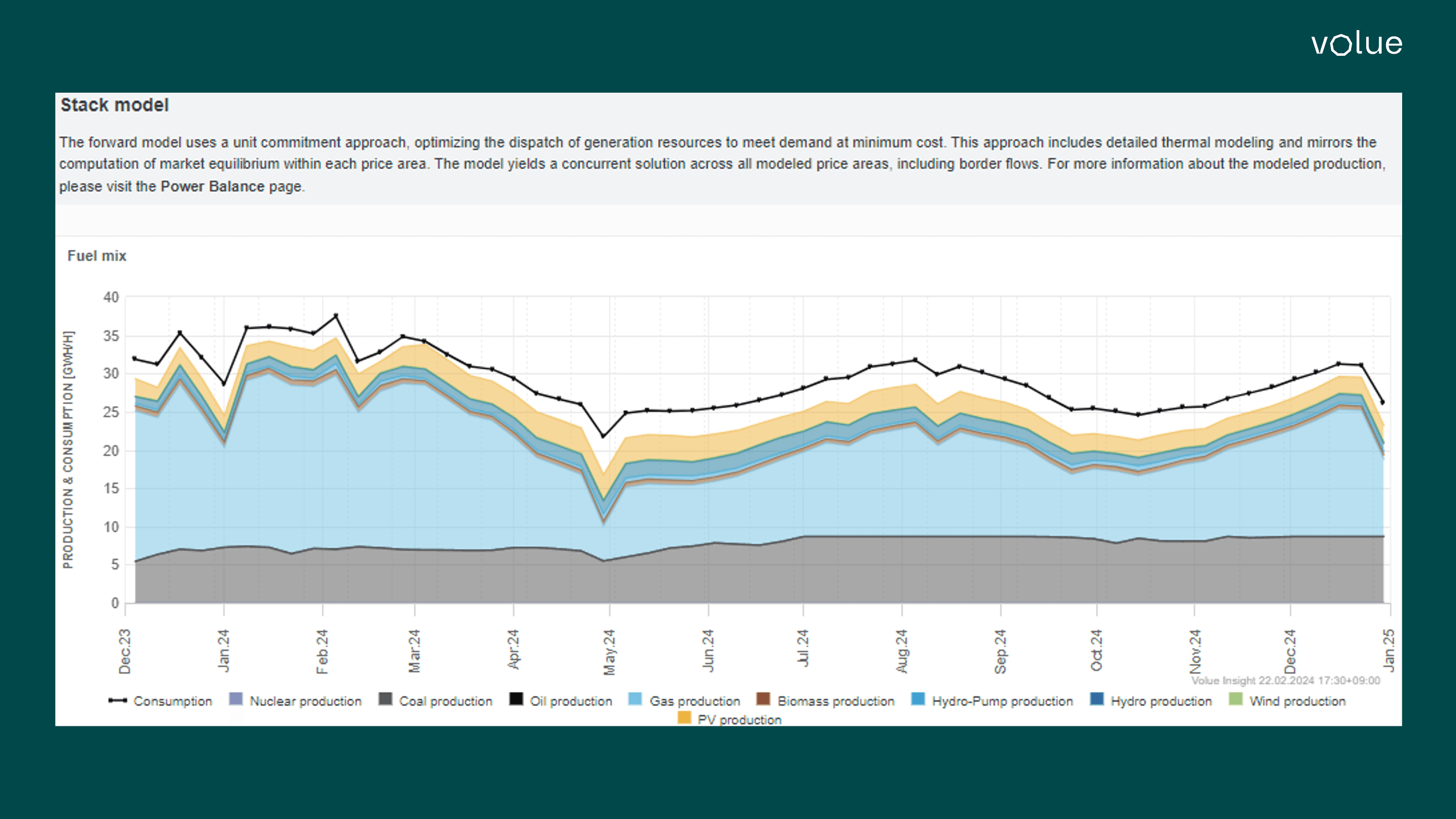Click Hydro-Pump production legend icon
Image resolution: width=1456 pixels, height=819 pixels.
click(x=918, y=700)
